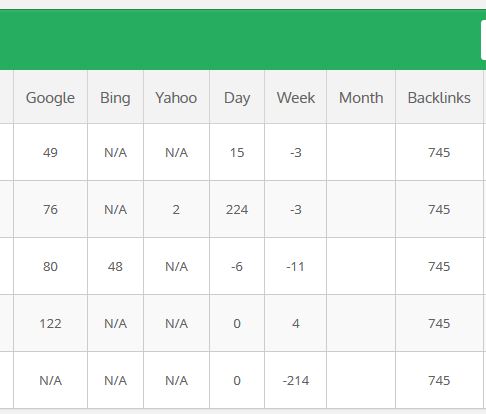Select the Day value 15
The width and height of the screenshot is (486, 414).
click(x=237, y=152)
